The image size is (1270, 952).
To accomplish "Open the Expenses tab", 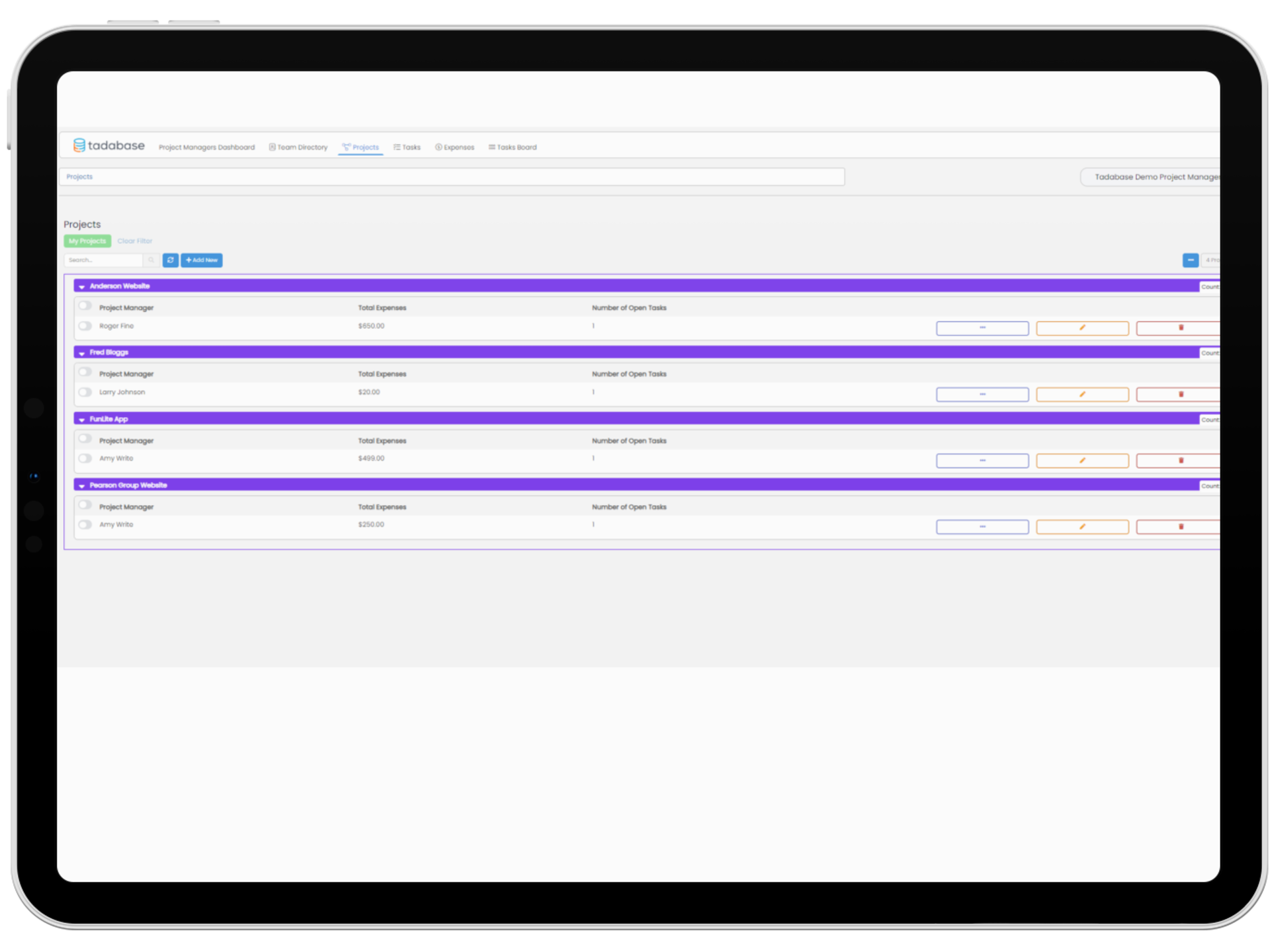I will pos(454,147).
